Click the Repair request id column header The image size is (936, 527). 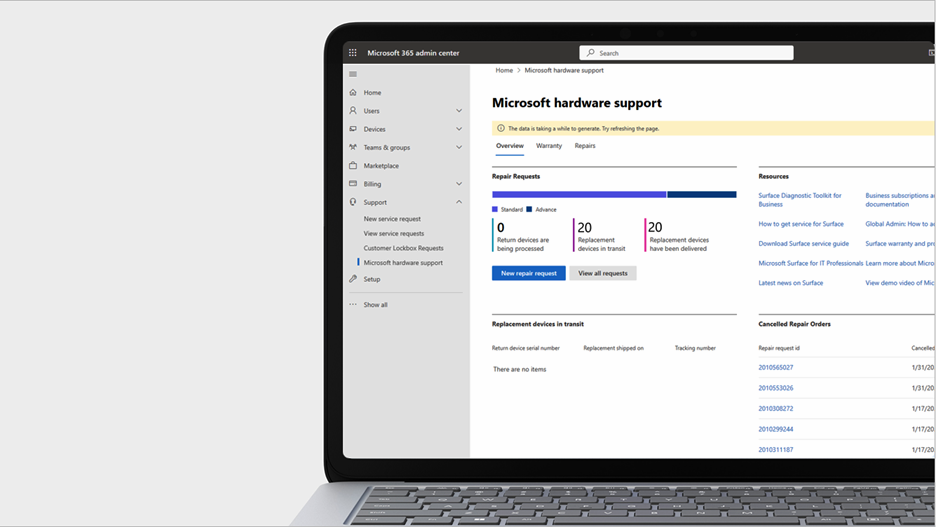click(x=779, y=348)
